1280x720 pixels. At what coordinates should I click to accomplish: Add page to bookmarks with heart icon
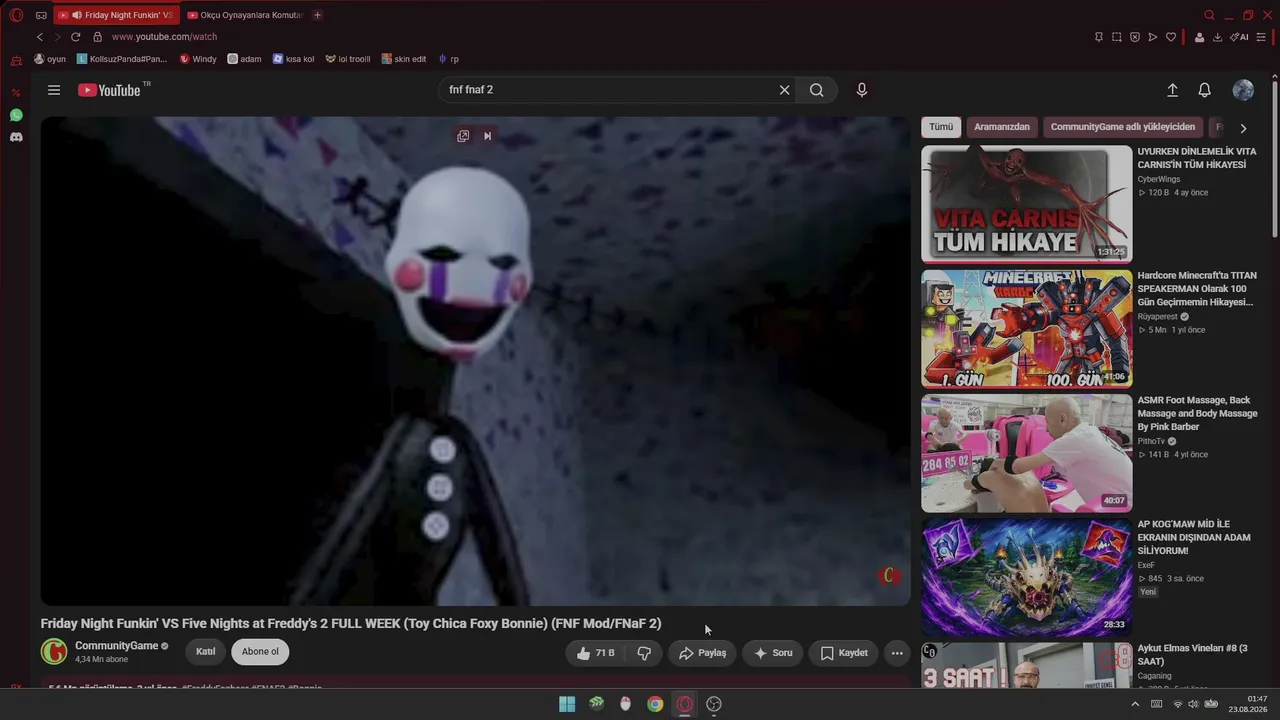[x=1171, y=37]
